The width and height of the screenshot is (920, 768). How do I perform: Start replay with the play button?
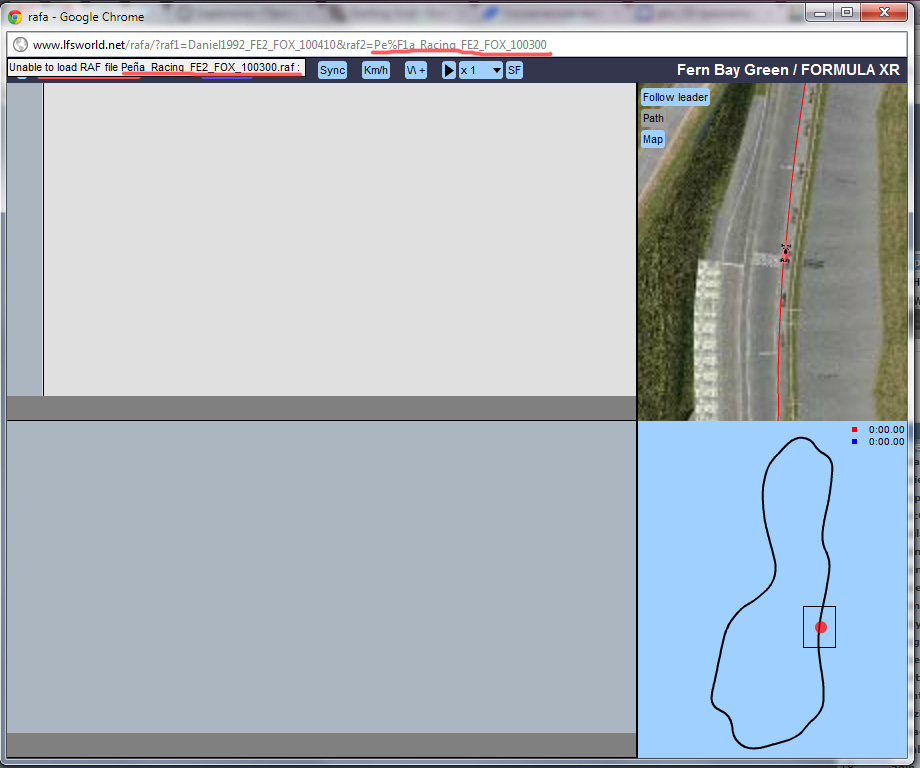tap(449, 70)
